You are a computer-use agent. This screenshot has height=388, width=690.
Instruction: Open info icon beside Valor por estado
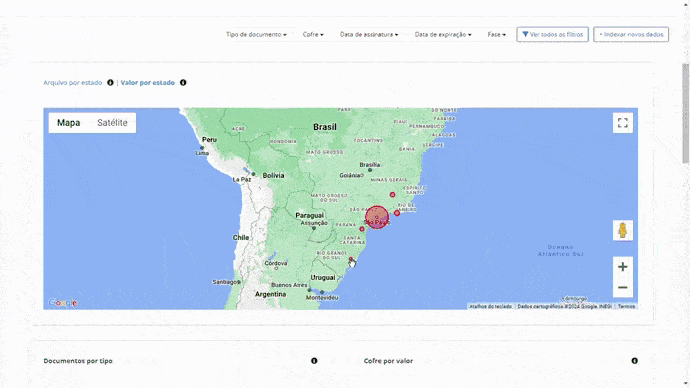point(183,83)
